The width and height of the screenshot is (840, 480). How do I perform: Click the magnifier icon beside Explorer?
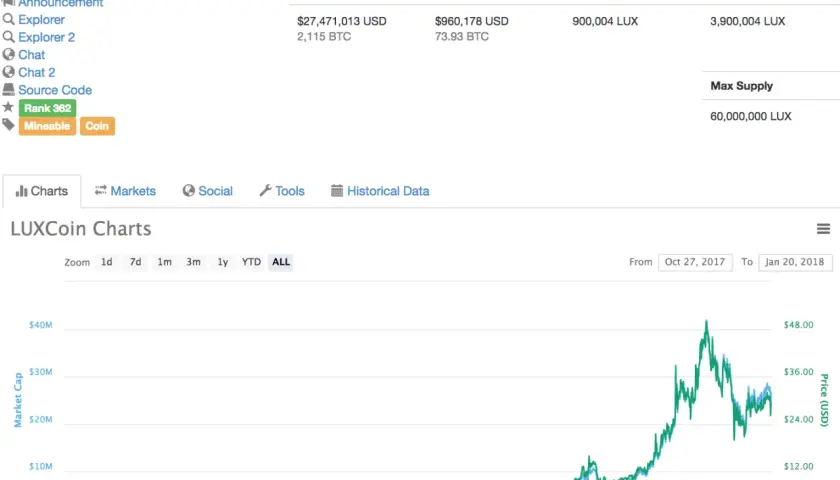9,20
